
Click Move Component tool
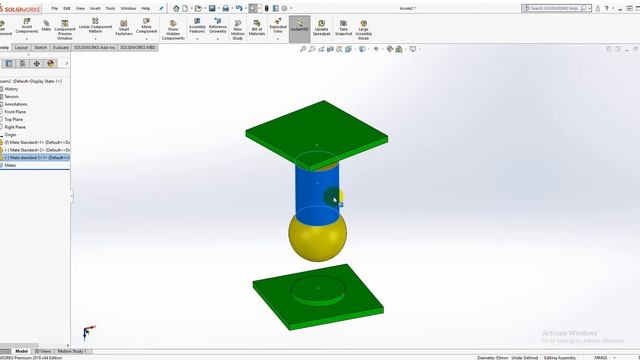(x=147, y=26)
